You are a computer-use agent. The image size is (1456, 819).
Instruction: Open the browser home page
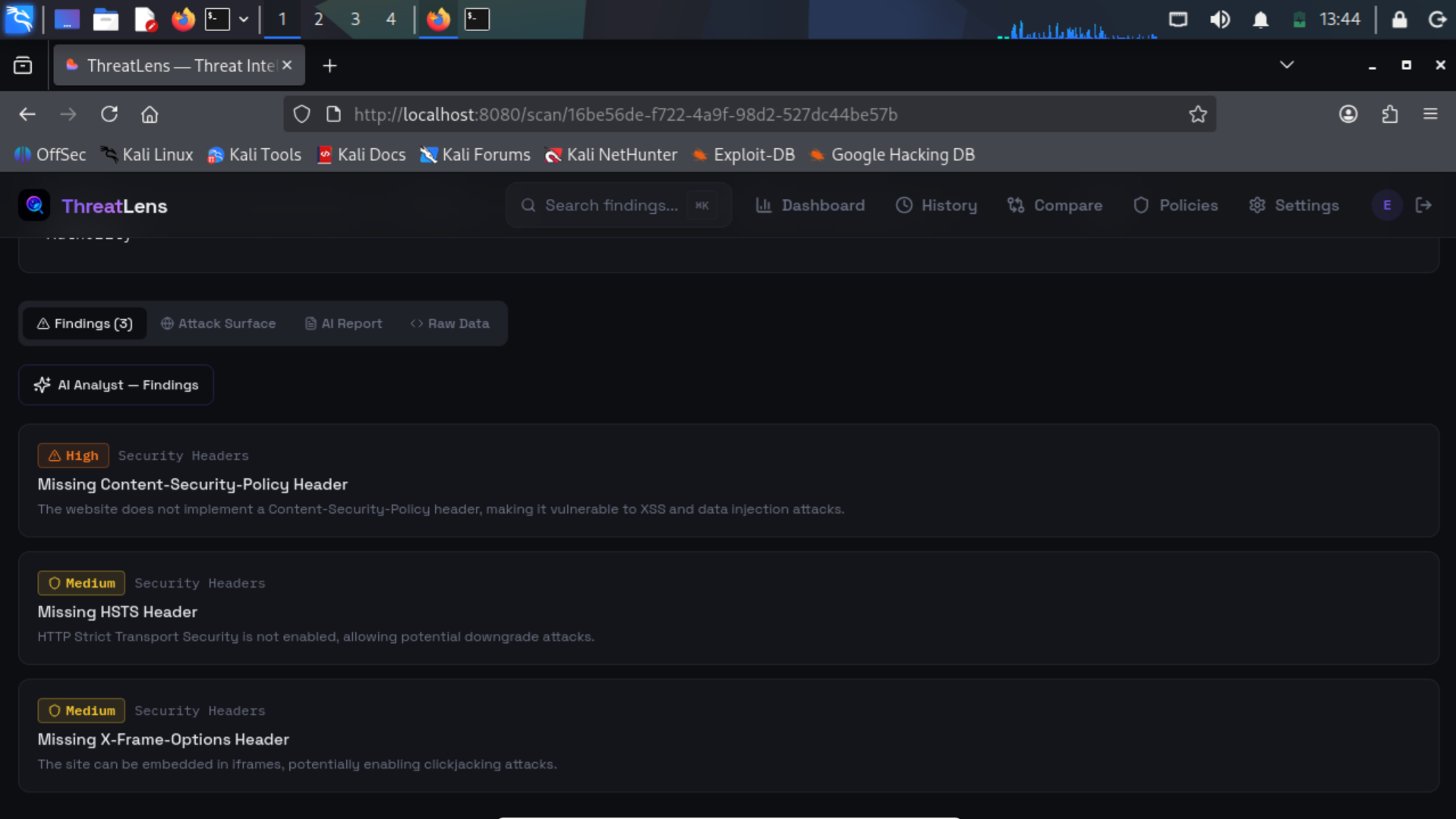click(x=150, y=114)
